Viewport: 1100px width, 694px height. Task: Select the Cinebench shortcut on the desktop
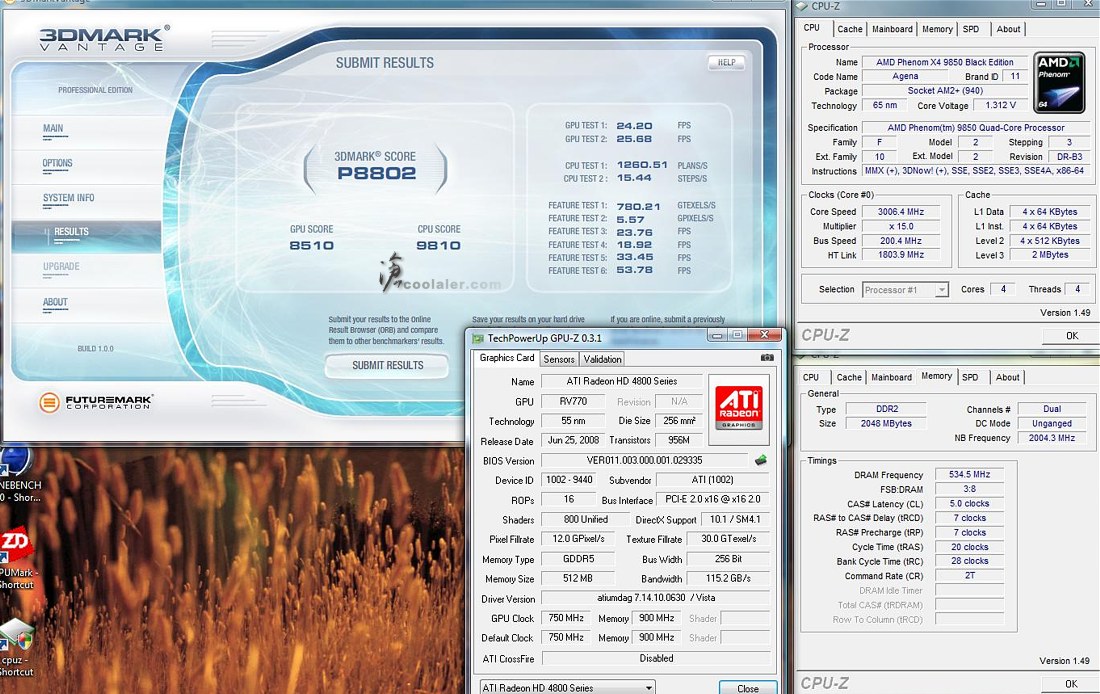[20, 474]
